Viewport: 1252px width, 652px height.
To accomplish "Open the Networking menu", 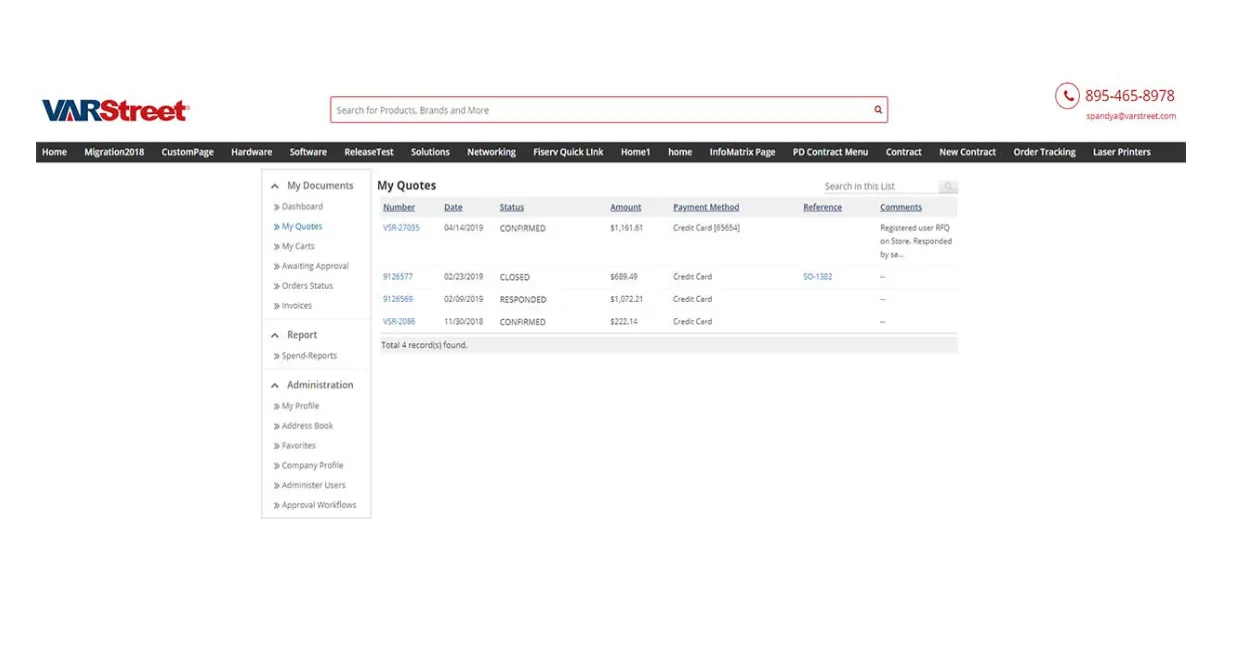I will click(491, 152).
